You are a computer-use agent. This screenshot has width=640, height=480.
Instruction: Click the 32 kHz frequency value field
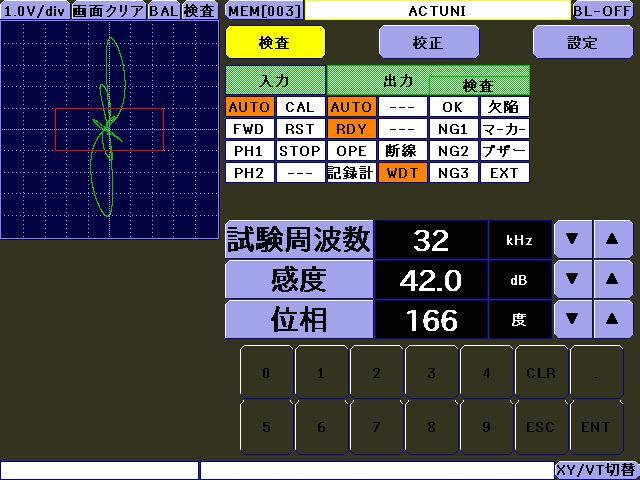(431, 240)
